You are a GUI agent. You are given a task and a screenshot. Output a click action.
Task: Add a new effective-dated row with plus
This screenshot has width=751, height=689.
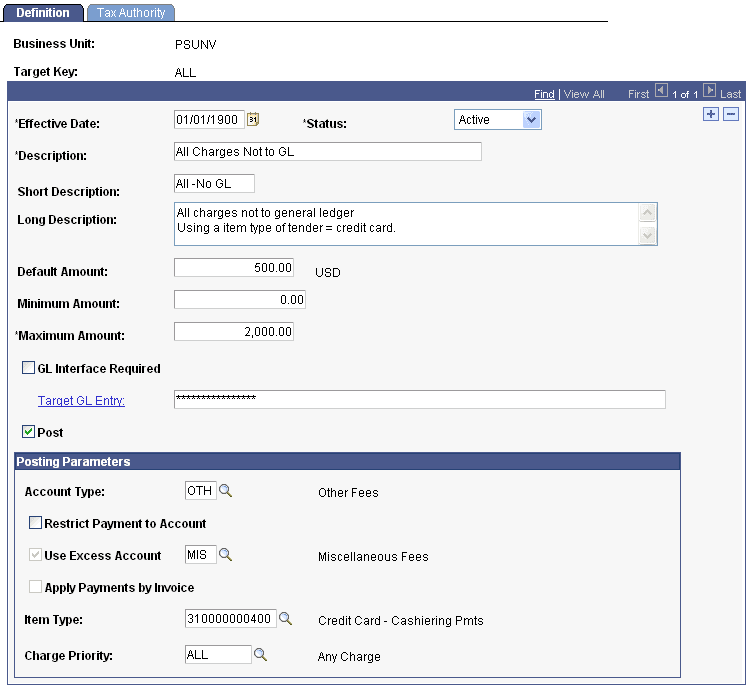coord(710,114)
